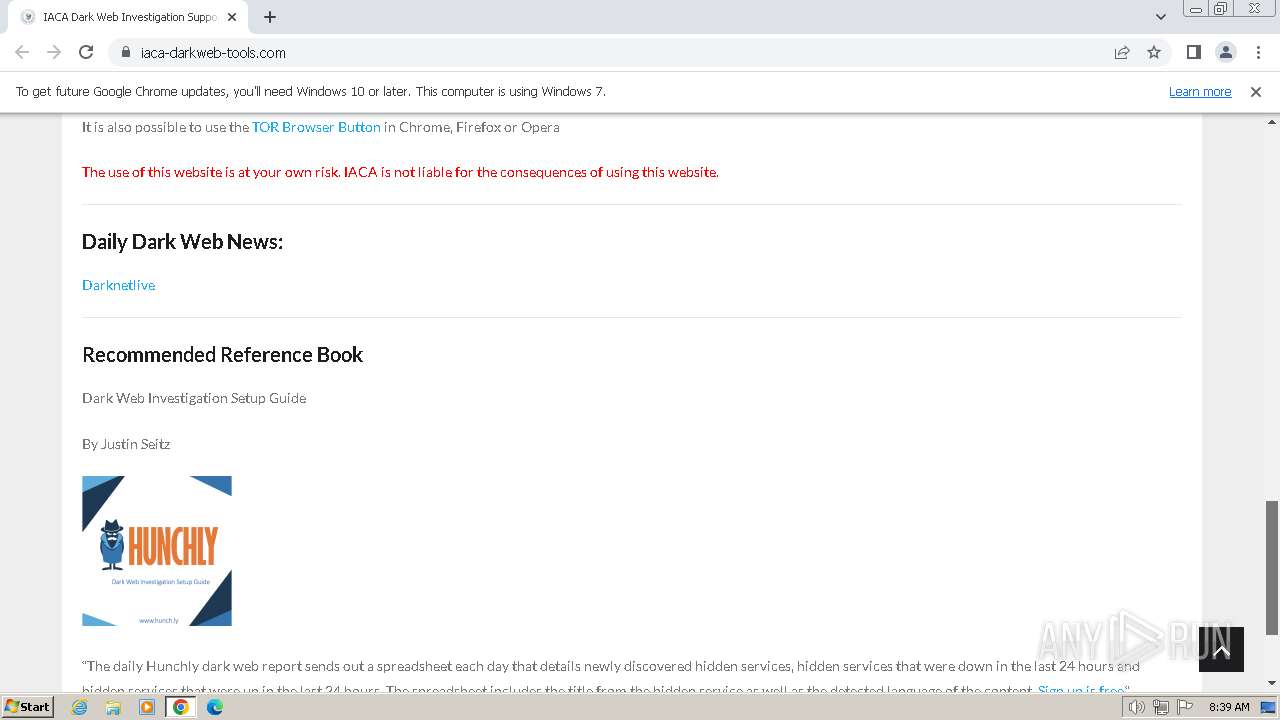Viewport: 1280px width, 720px height.
Task: Expand the tab search dropdown
Action: point(1161,17)
